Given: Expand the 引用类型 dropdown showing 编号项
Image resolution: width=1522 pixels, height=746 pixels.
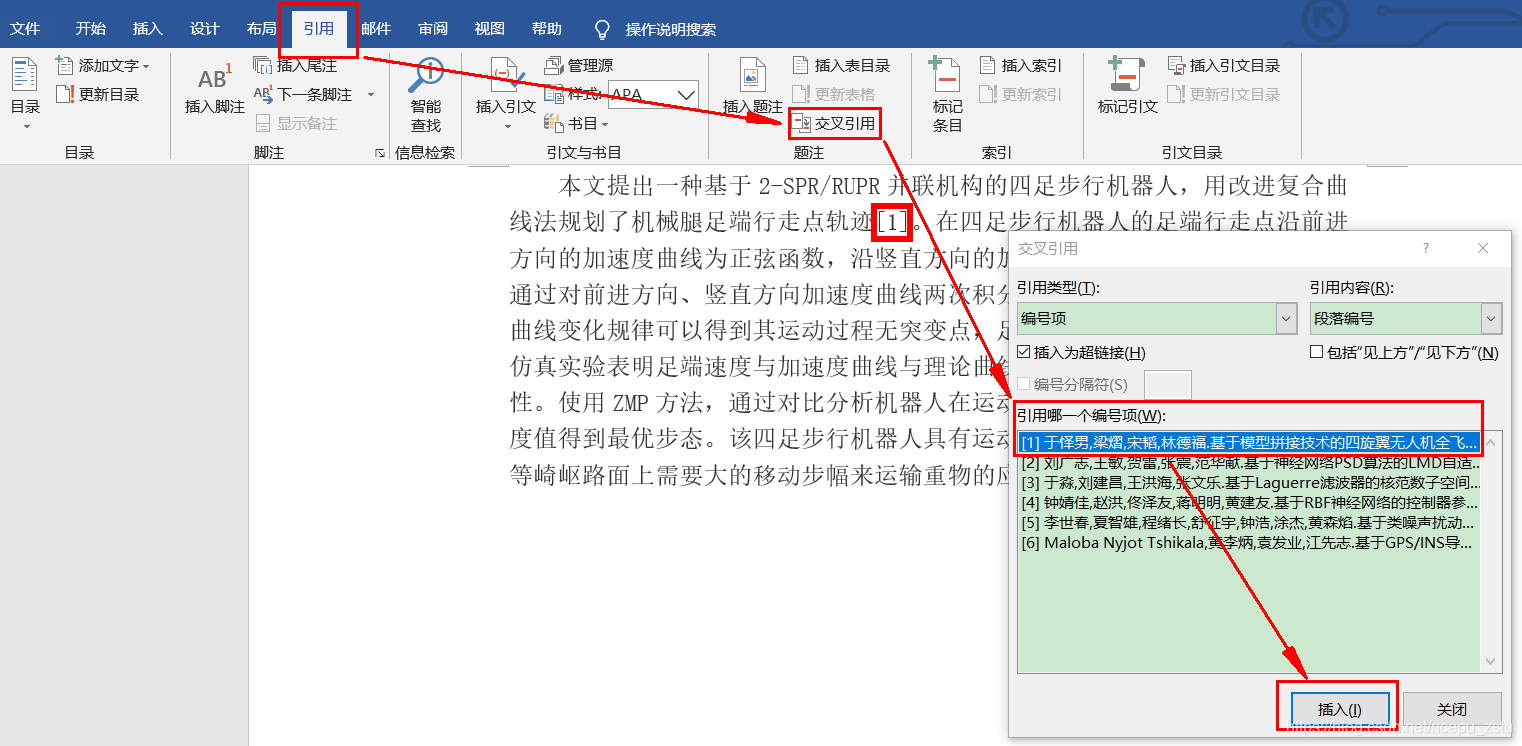Looking at the screenshot, I should pos(1286,319).
